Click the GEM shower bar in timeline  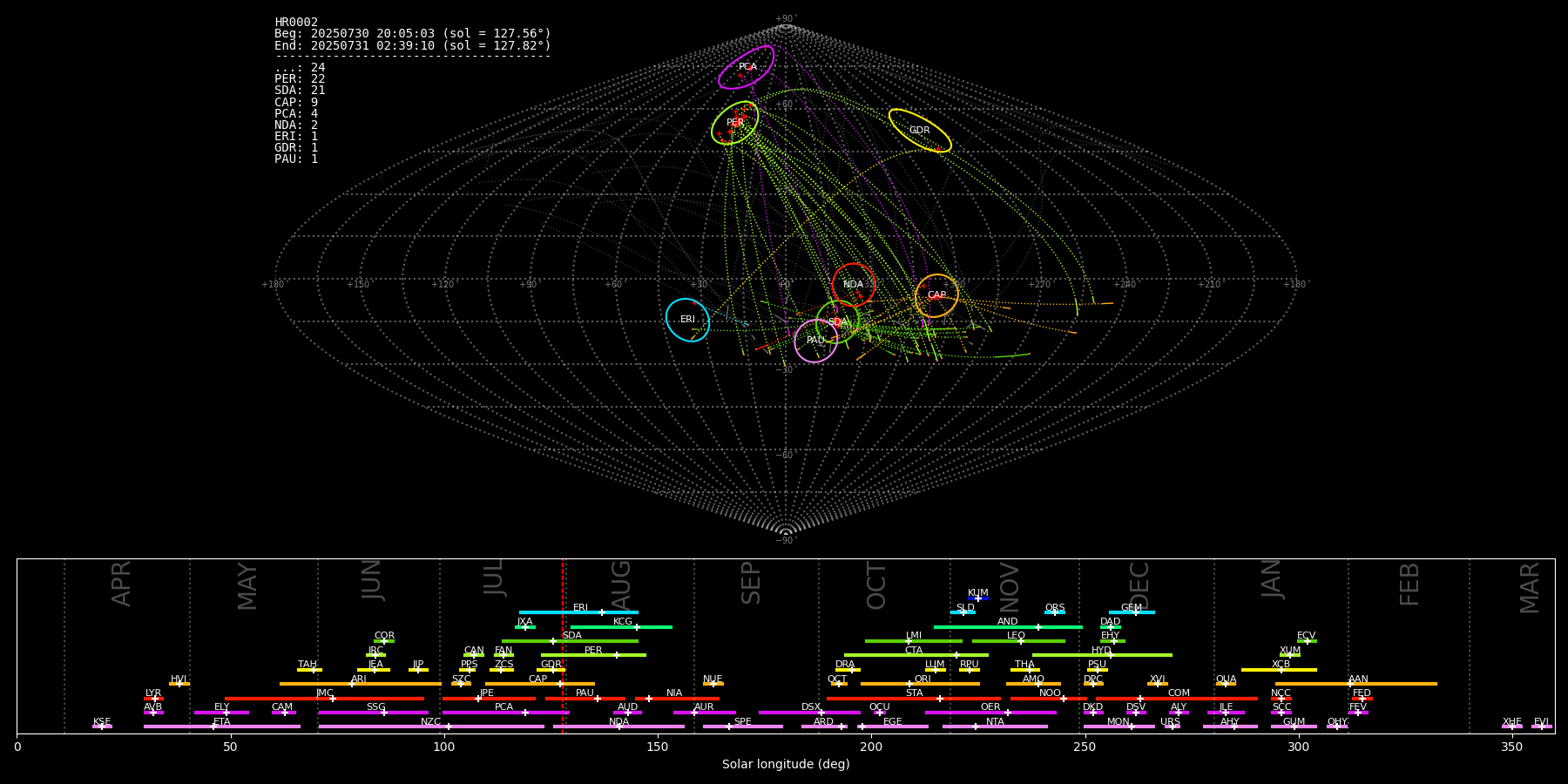coord(1132,612)
